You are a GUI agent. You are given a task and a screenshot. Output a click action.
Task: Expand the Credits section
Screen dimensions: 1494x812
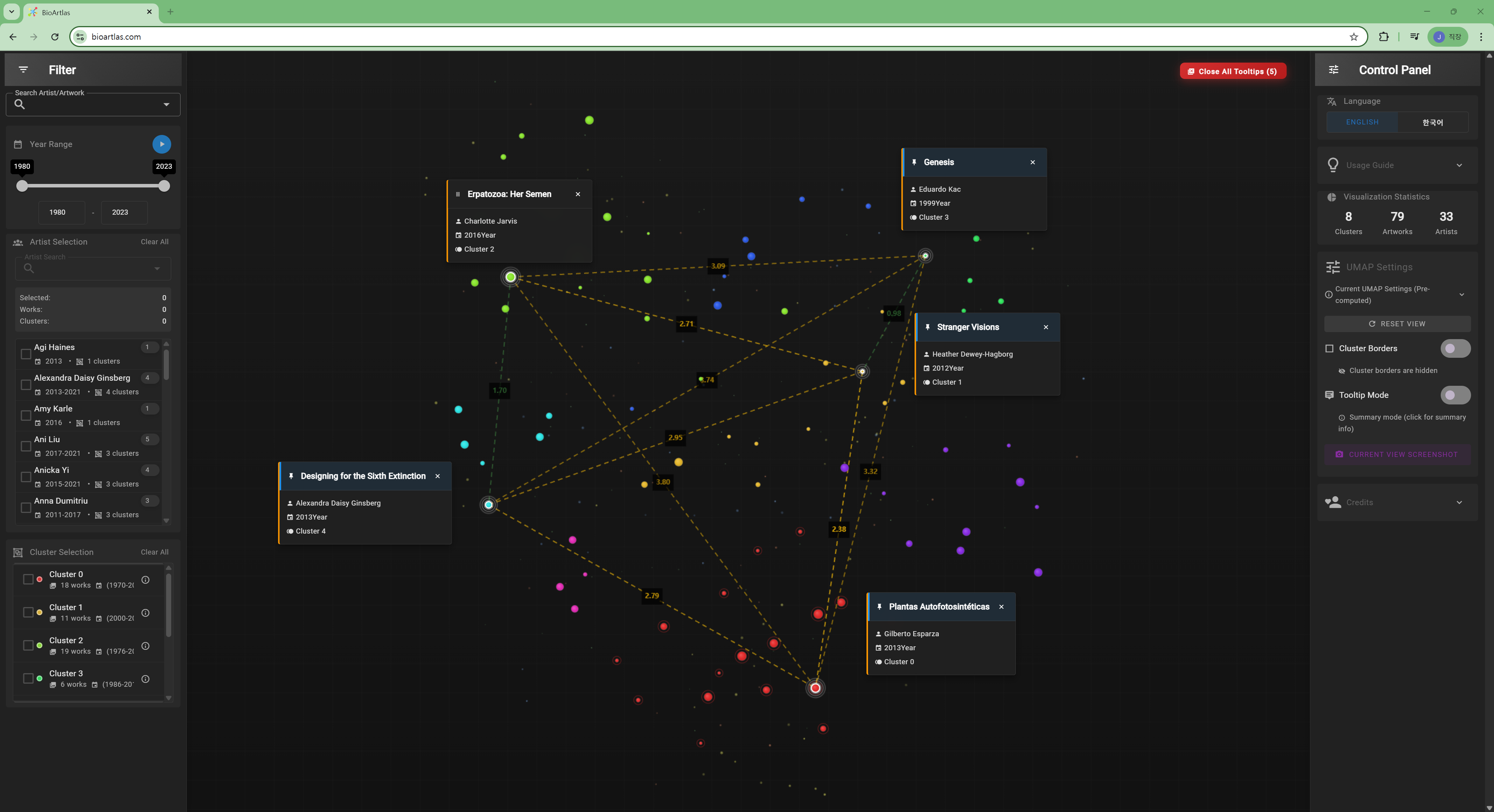click(1459, 502)
